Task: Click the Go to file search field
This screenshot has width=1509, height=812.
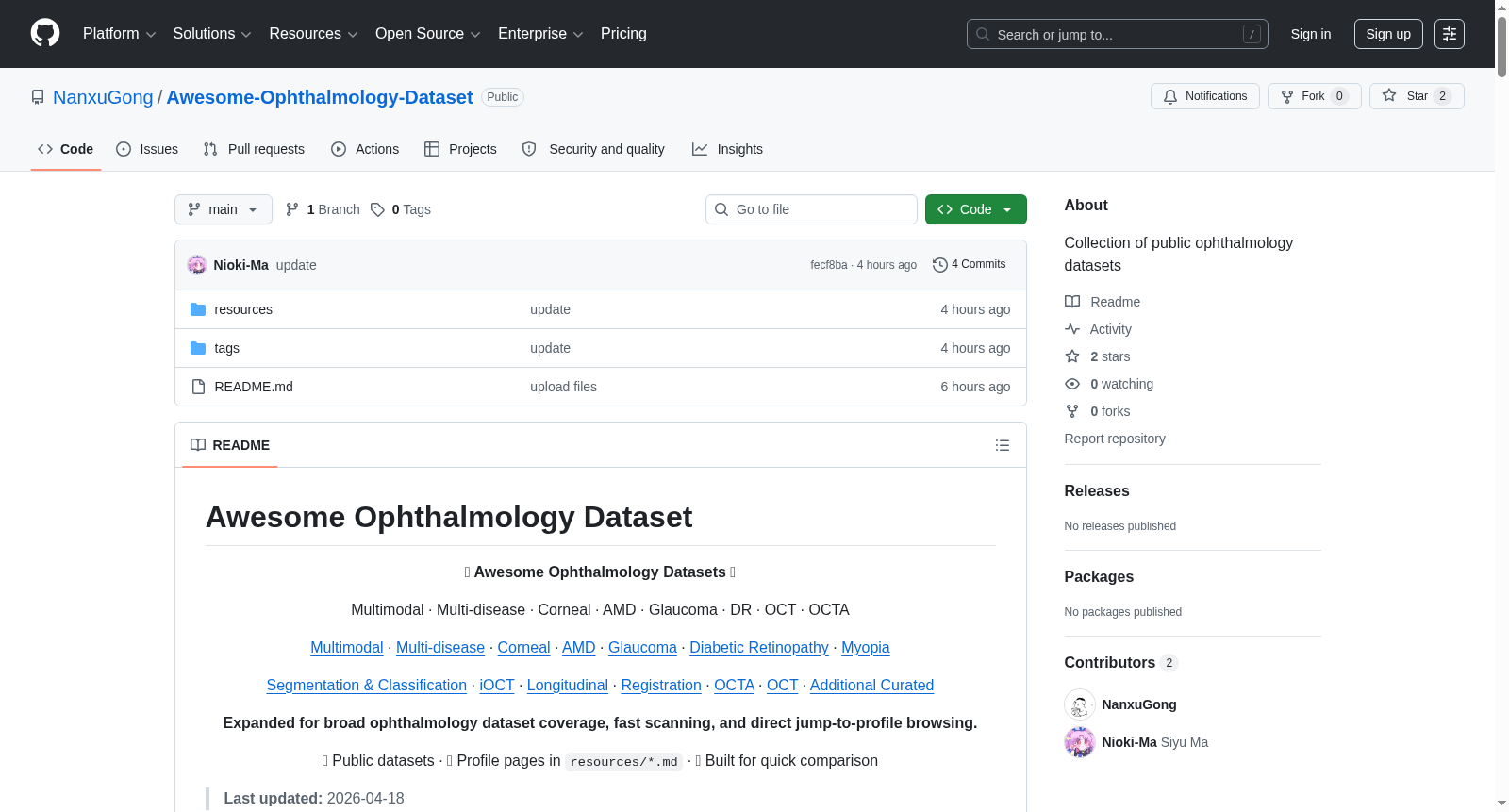Action: click(x=811, y=209)
